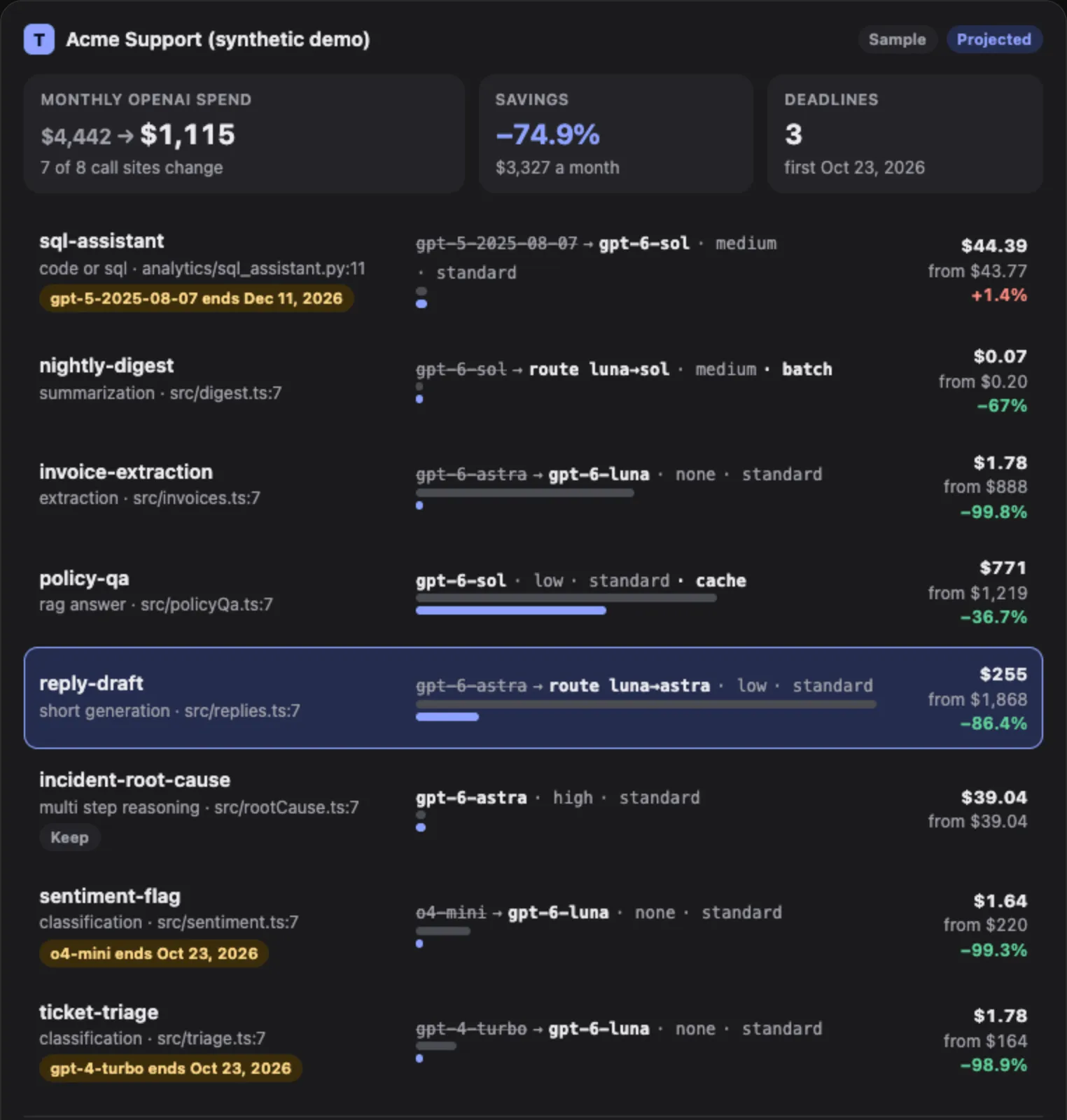Click the route luna→sol model label
Screen dimensions: 1067x1120
[599, 370]
